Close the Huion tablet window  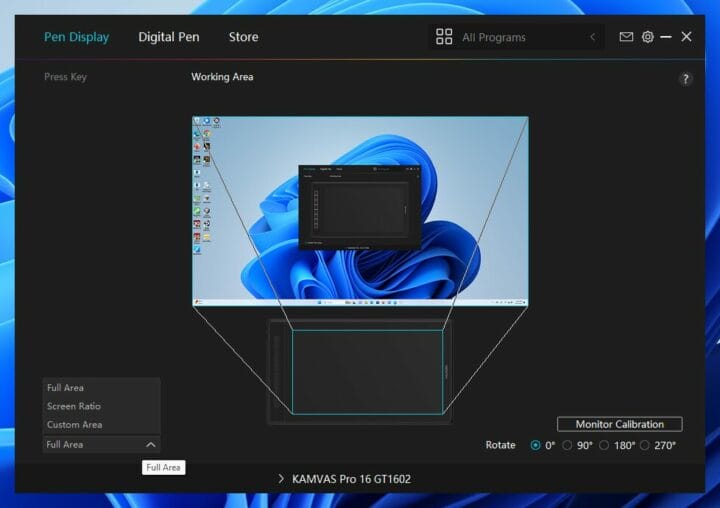(686, 37)
